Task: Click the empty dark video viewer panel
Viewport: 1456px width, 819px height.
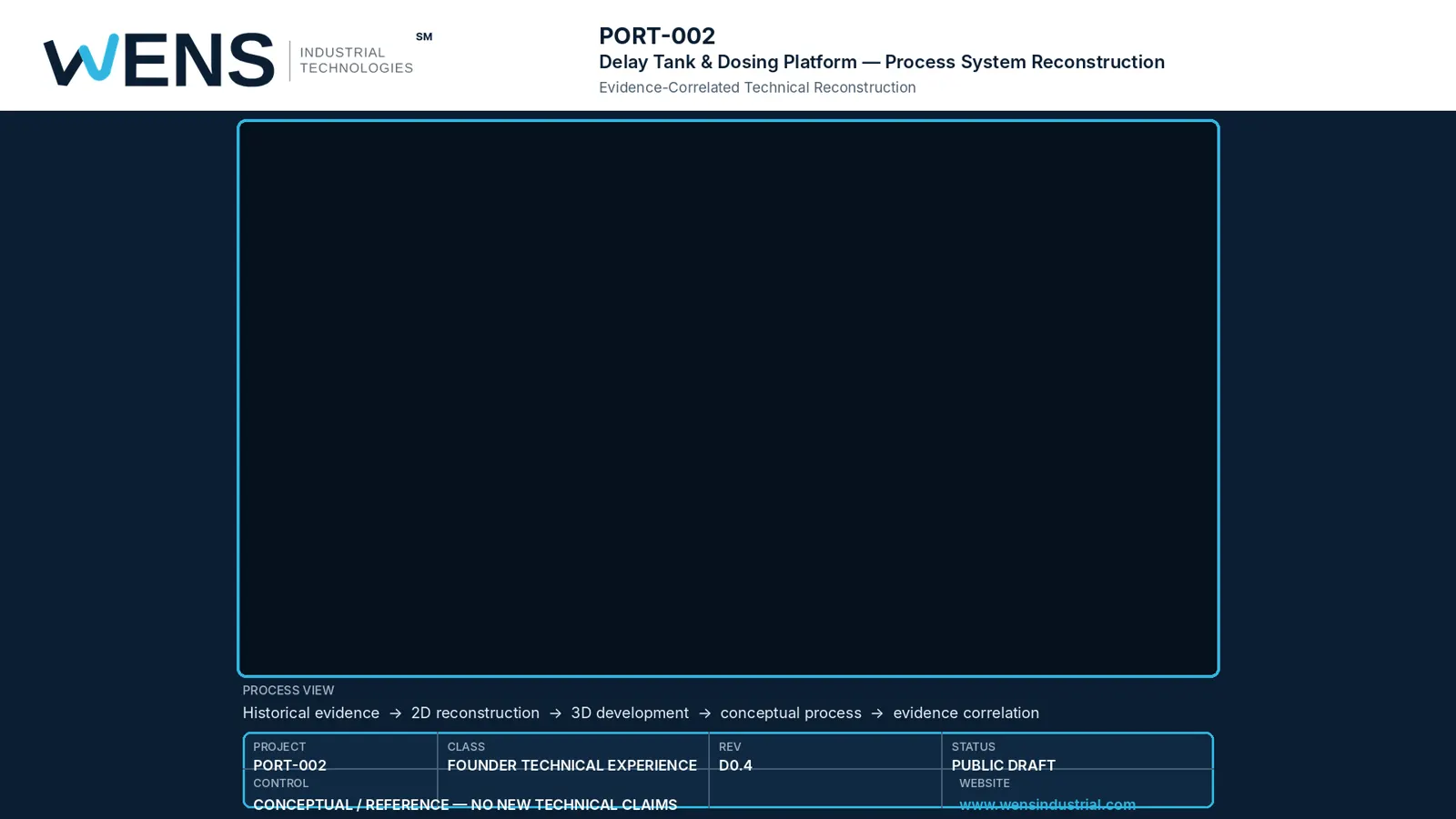Action: (728, 399)
